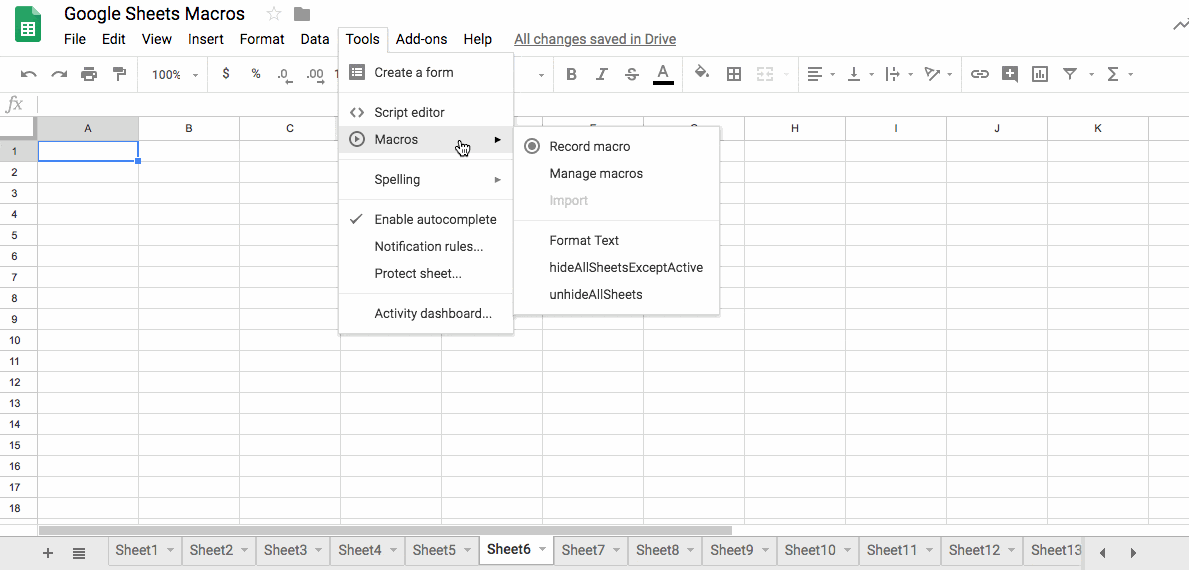
Task: Click the text rotation icon
Action: [933, 74]
